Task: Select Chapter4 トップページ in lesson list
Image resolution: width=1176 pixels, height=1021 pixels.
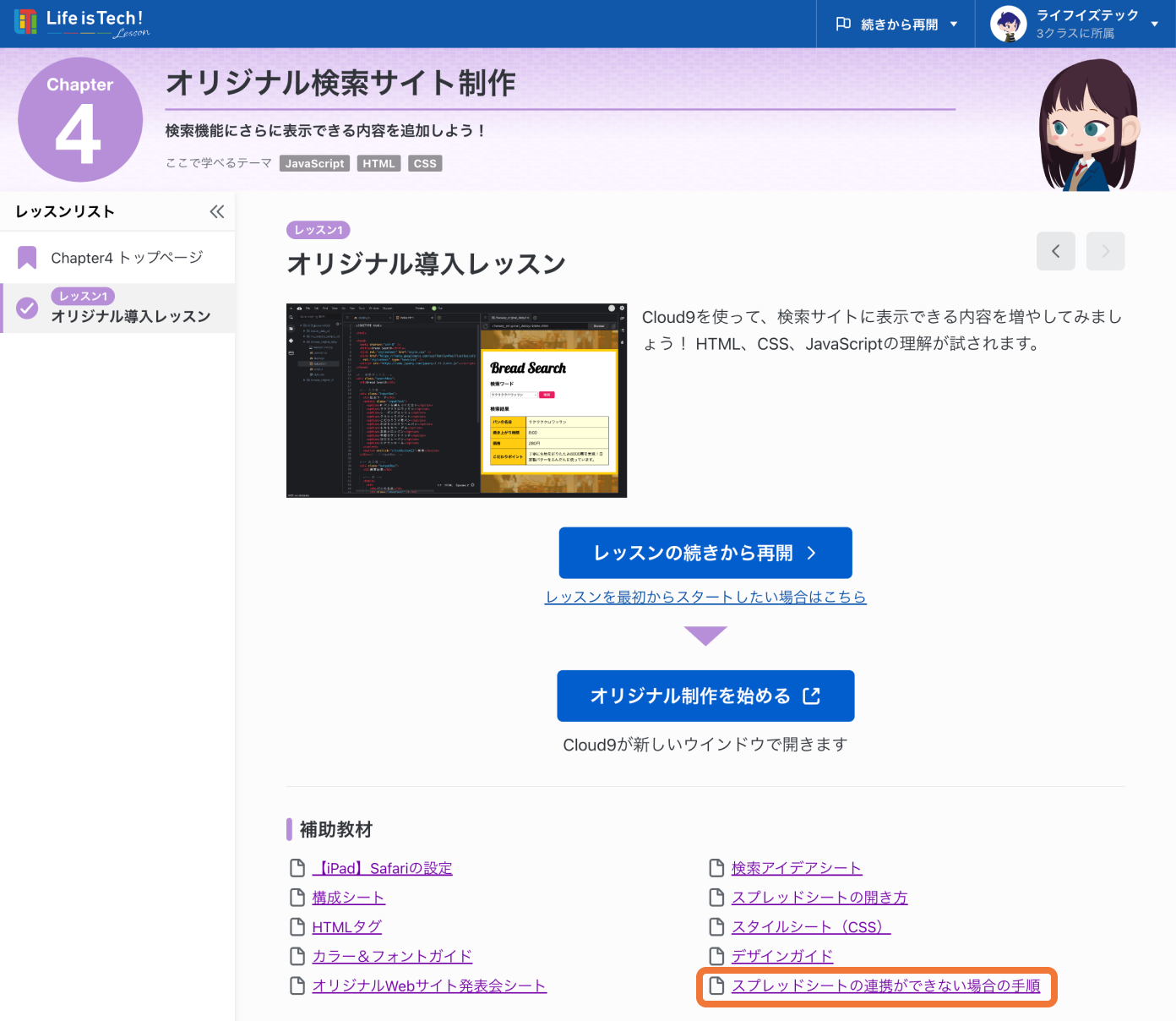Action: [127, 258]
